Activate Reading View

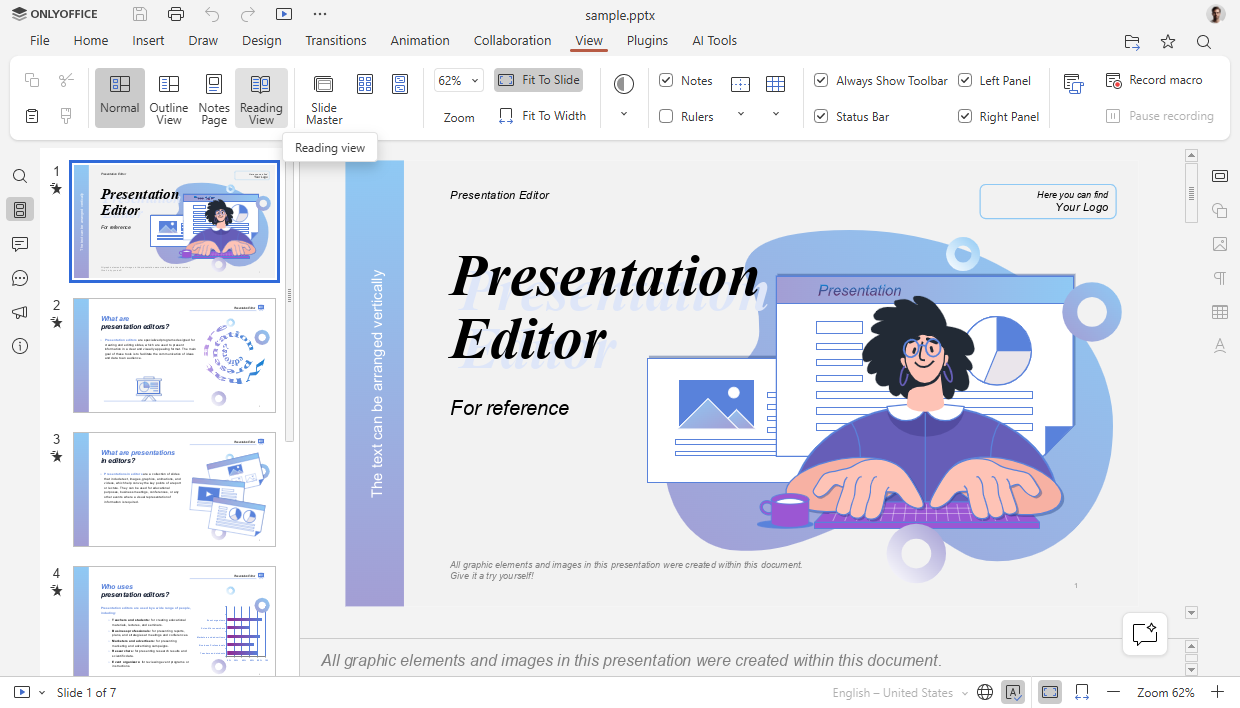click(x=261, y=97)
